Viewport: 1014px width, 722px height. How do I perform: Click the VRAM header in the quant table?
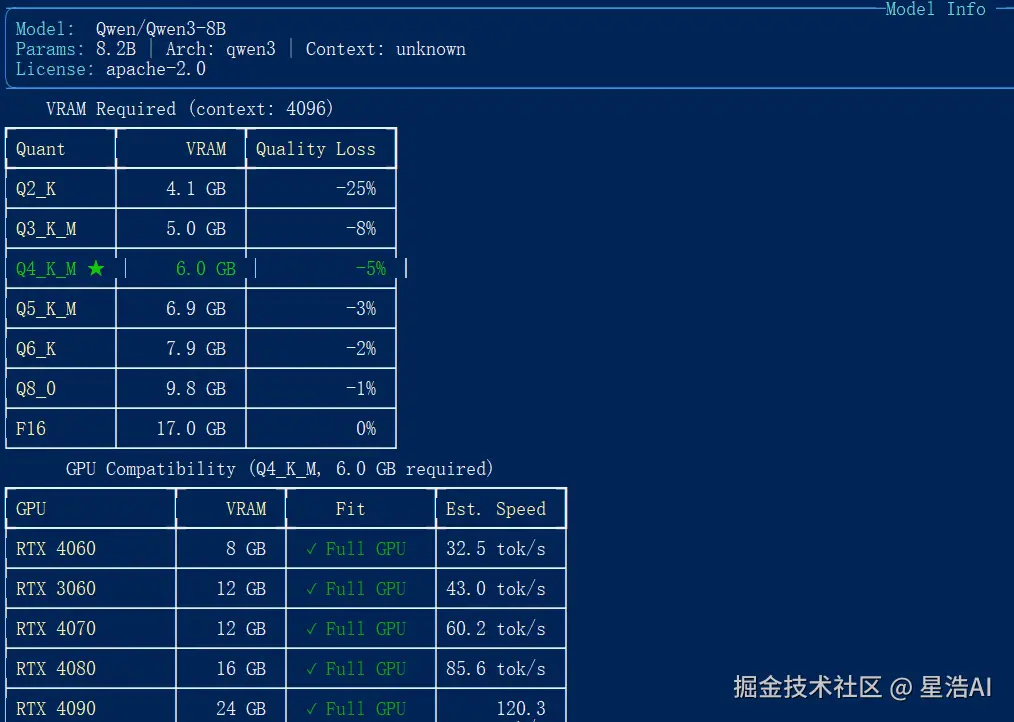click(x=206, y=149)
